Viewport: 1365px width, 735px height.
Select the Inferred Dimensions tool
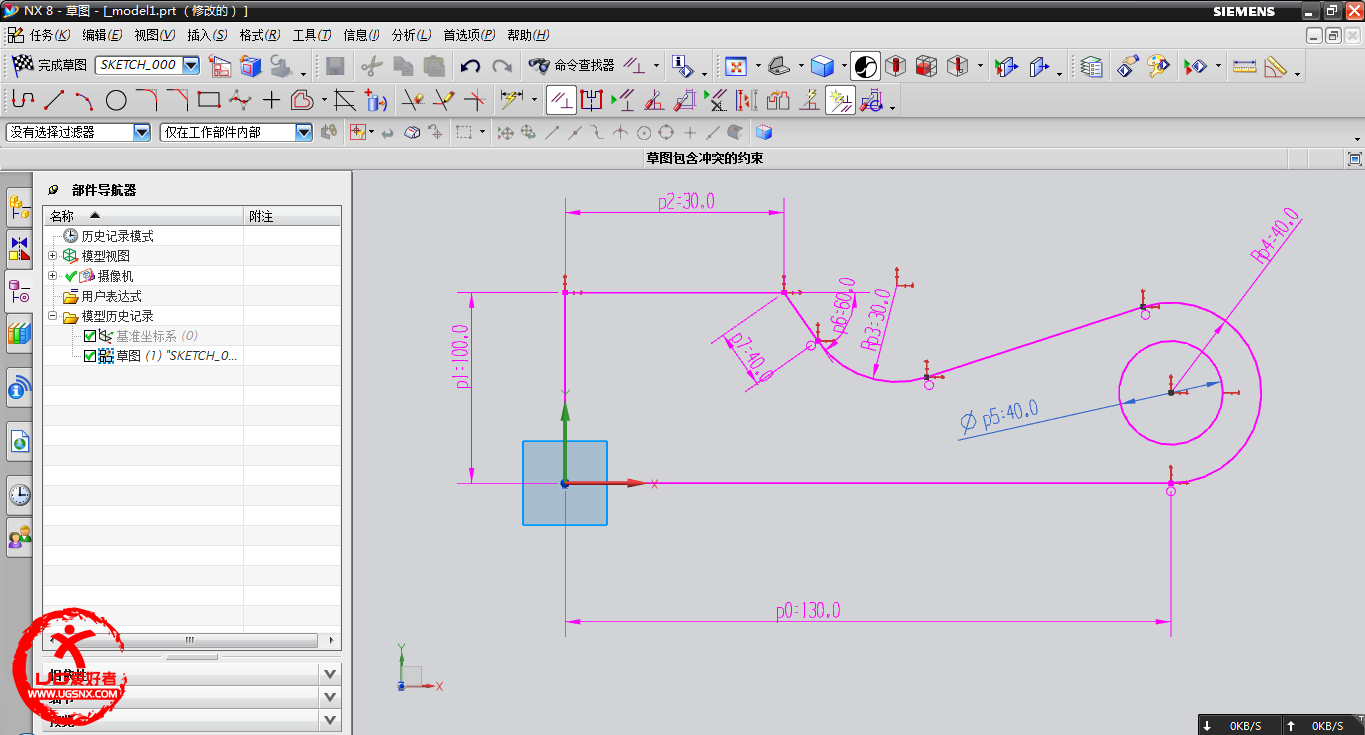[x=511, y=100]
